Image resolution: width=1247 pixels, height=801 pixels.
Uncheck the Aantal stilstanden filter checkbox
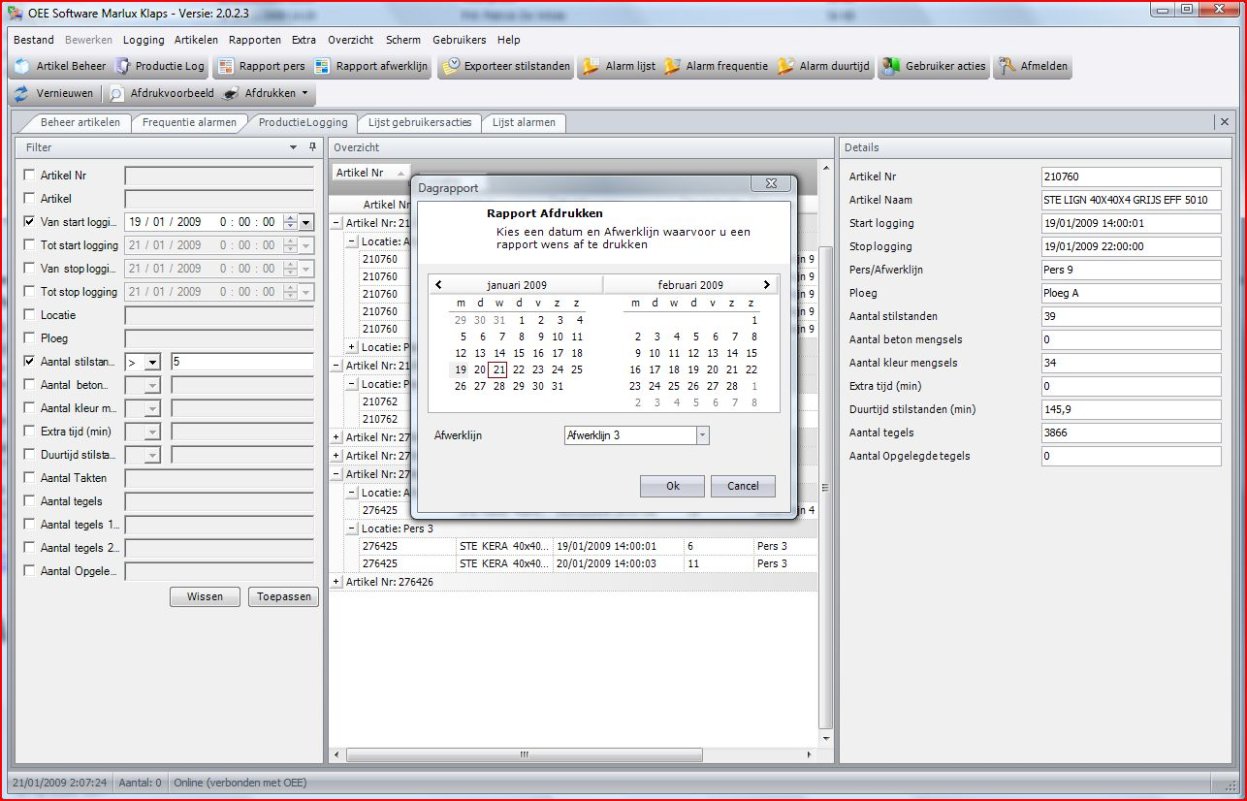coord(29,361)
